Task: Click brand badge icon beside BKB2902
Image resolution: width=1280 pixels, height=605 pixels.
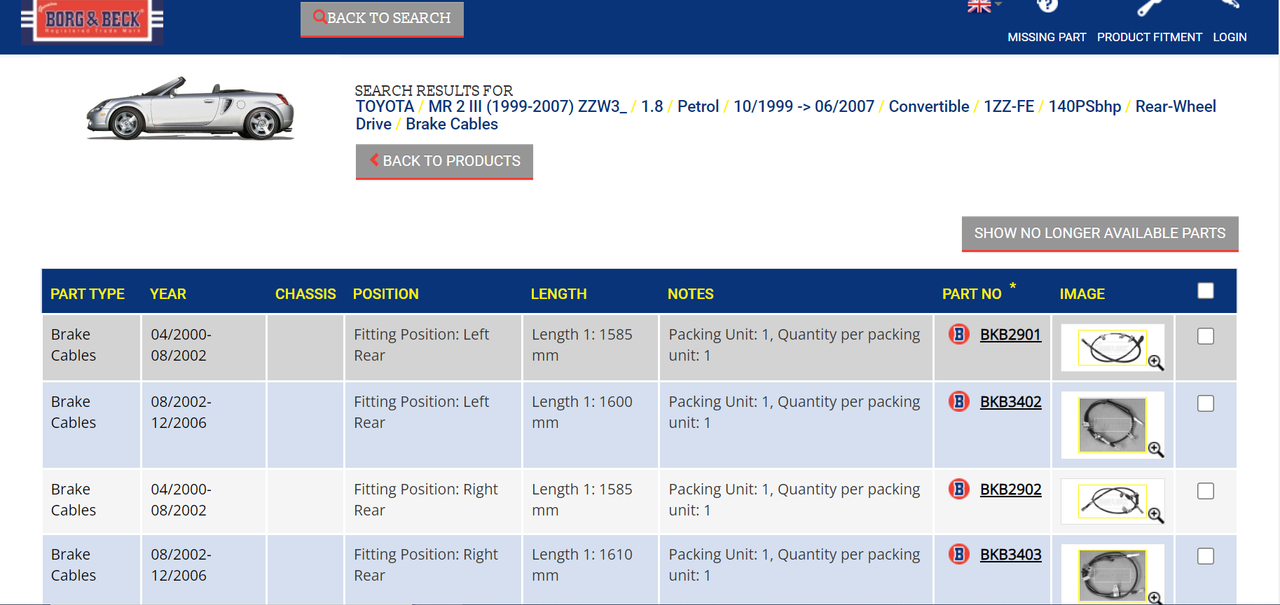Action: pyautogui.click(x=959, y=489)
